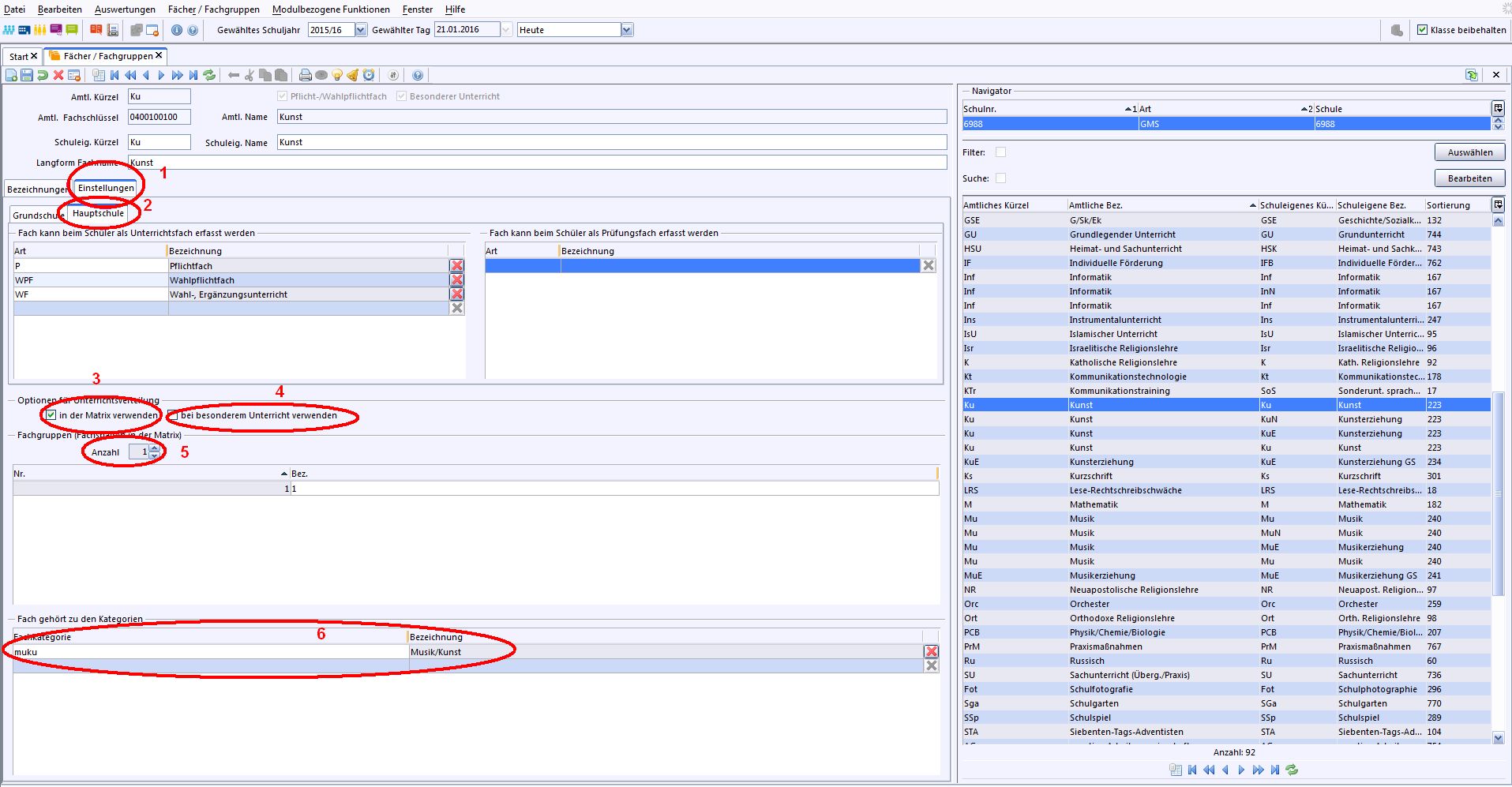This screenshot has width=1512, height=787.
Task: Open column chooser for subjects list grid
Action: pyautogui.click(x=1498, y=204)
